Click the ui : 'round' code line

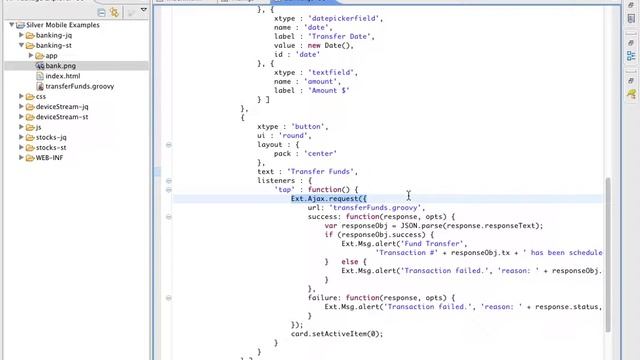pyautogui.click(x=284, y=136)
